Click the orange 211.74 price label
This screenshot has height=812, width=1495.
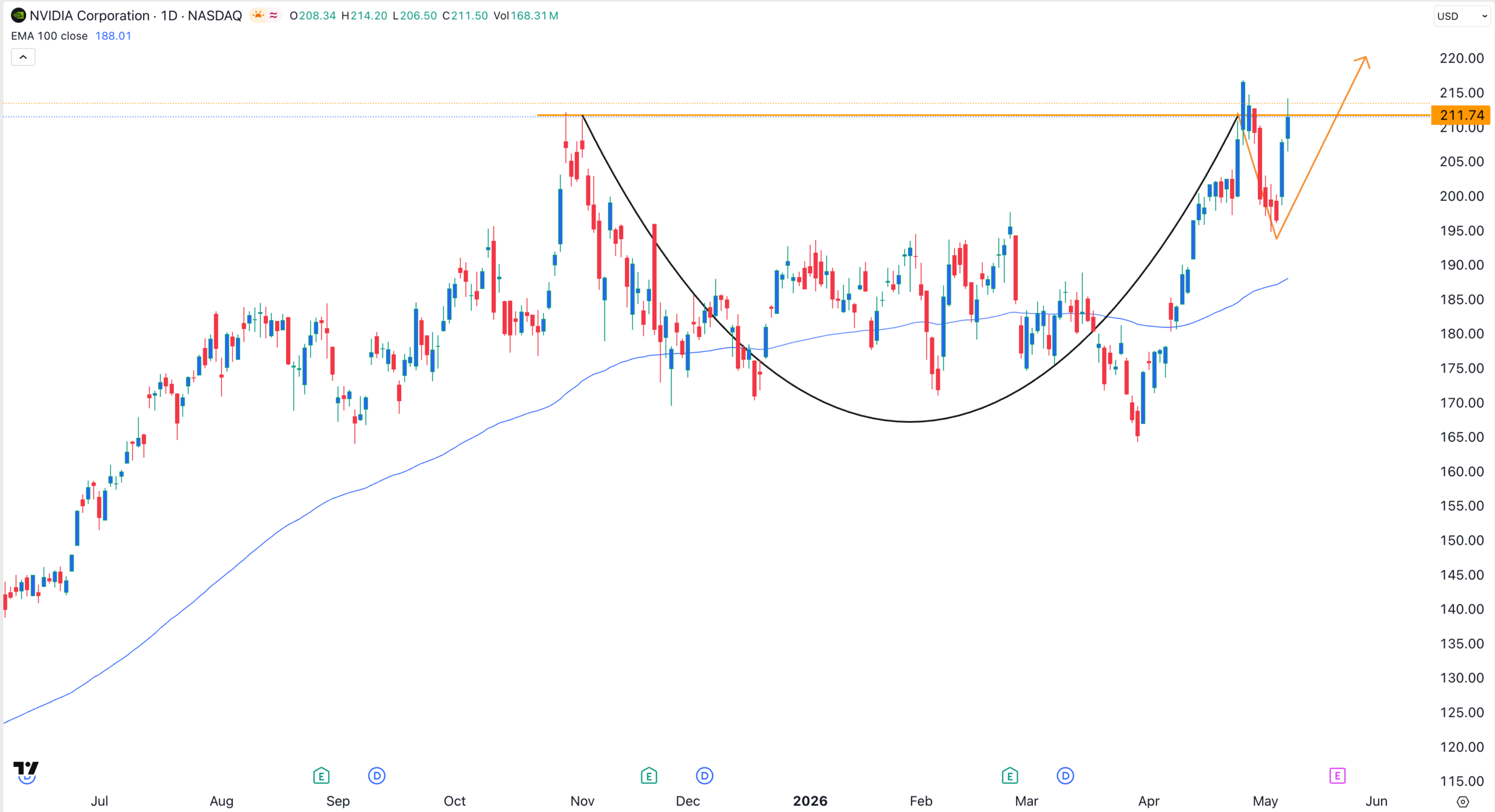[1461, 115]
